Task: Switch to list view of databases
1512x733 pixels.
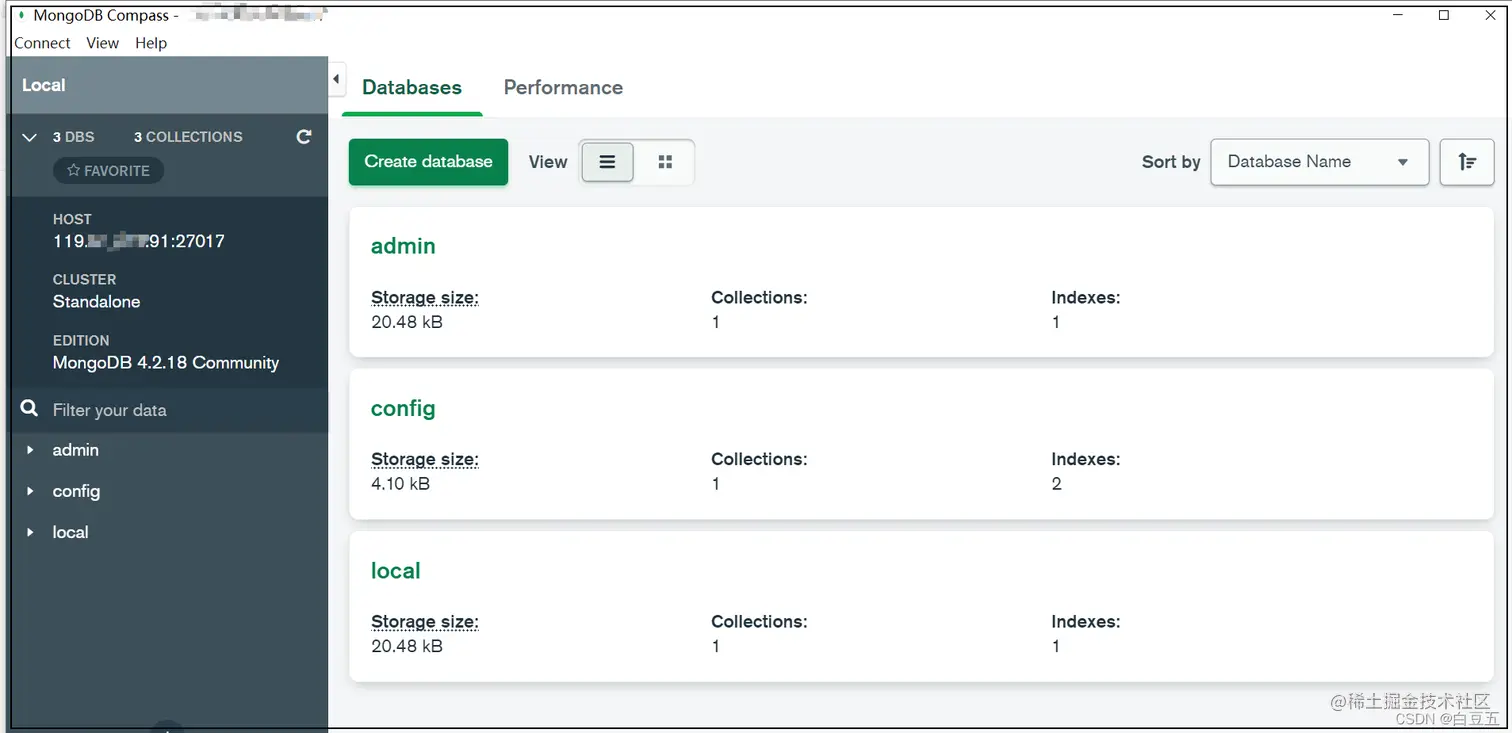Action: click(x=607, y=162)
